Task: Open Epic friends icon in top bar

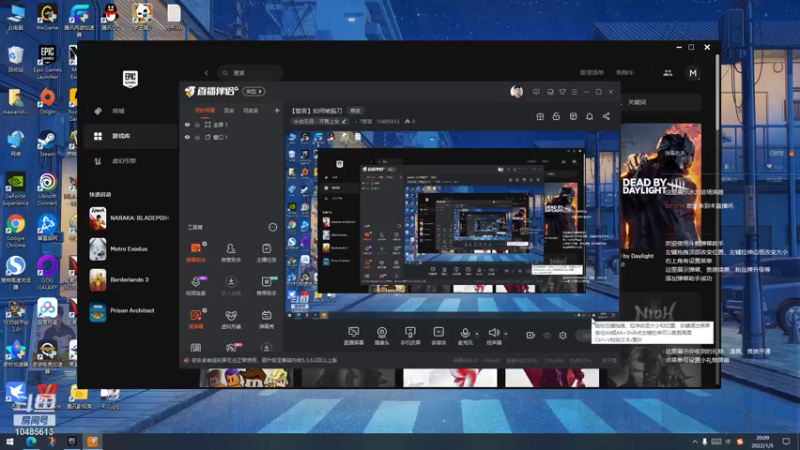Action: (667, 73)
